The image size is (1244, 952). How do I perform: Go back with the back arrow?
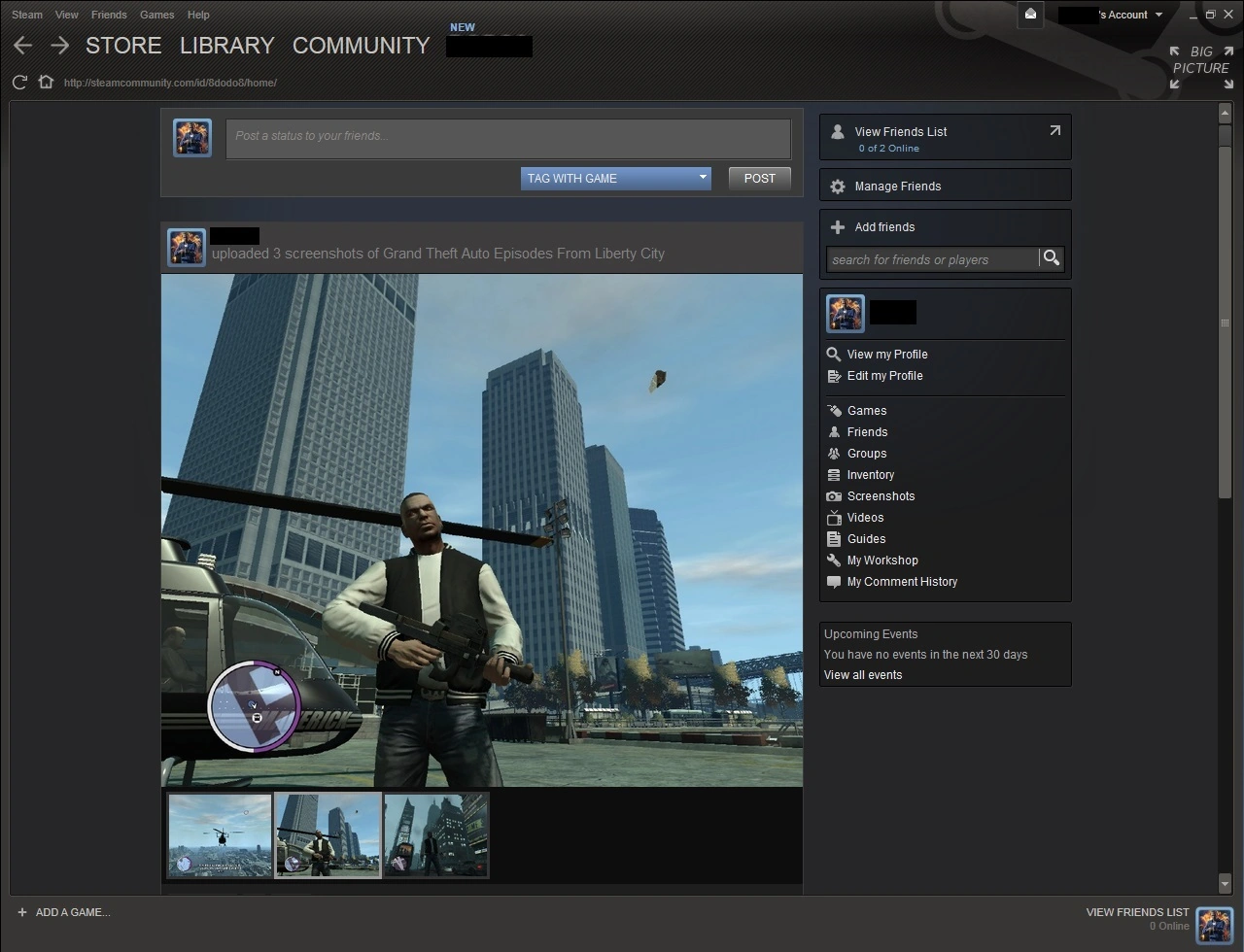coord(23,46)
